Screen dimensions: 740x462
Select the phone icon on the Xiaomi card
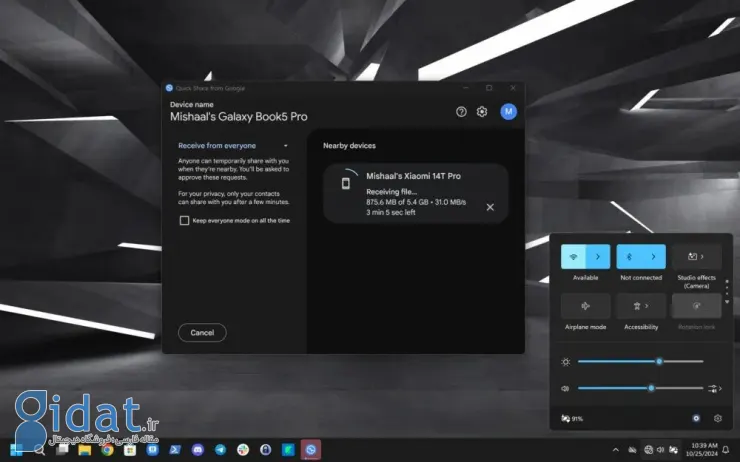pos(346,183)
